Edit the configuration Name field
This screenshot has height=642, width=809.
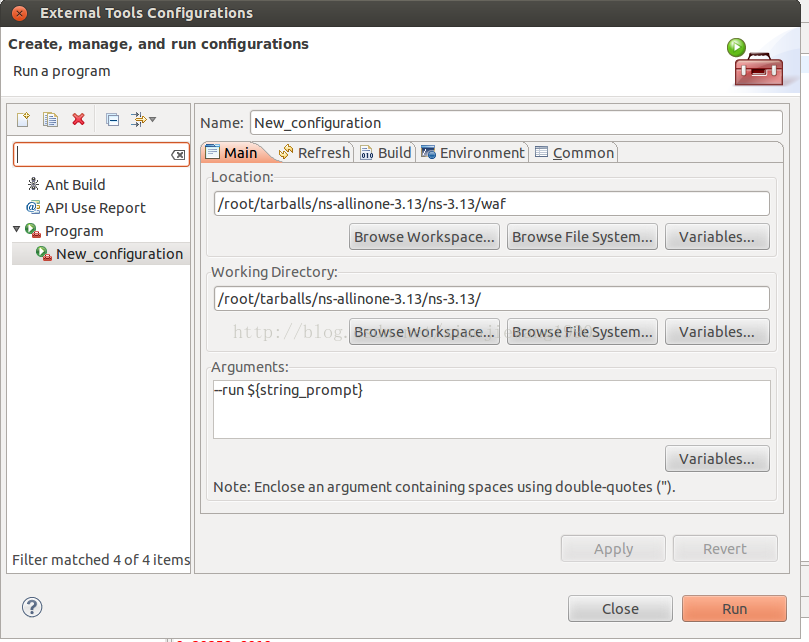click(516, 123)
